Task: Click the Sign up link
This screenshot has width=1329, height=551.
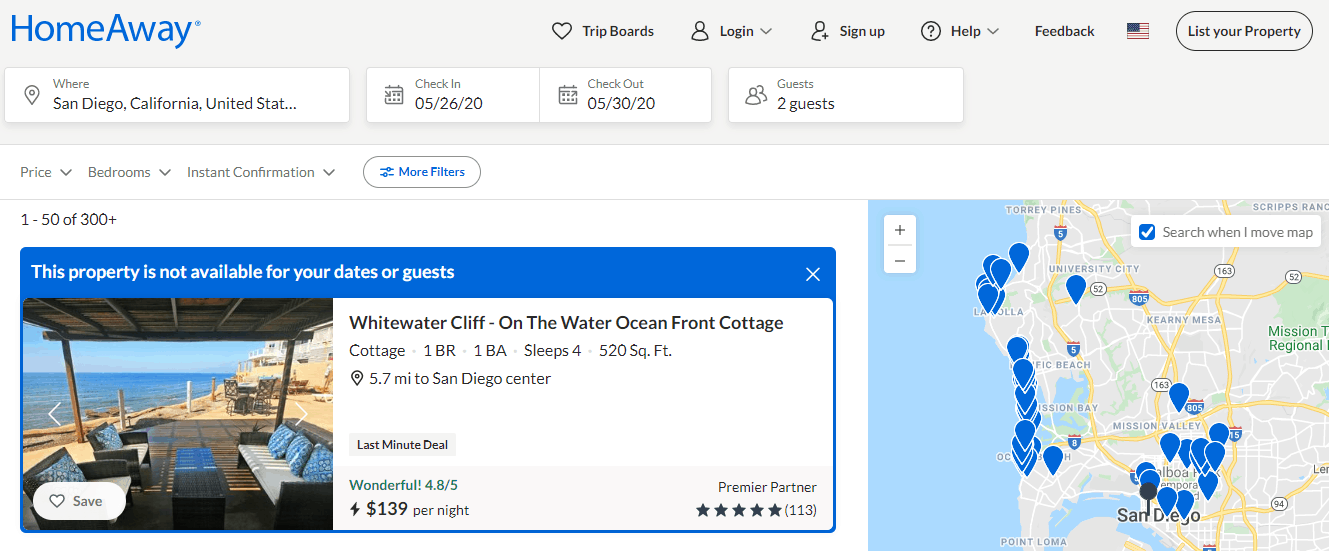Action: pos(847,31)
